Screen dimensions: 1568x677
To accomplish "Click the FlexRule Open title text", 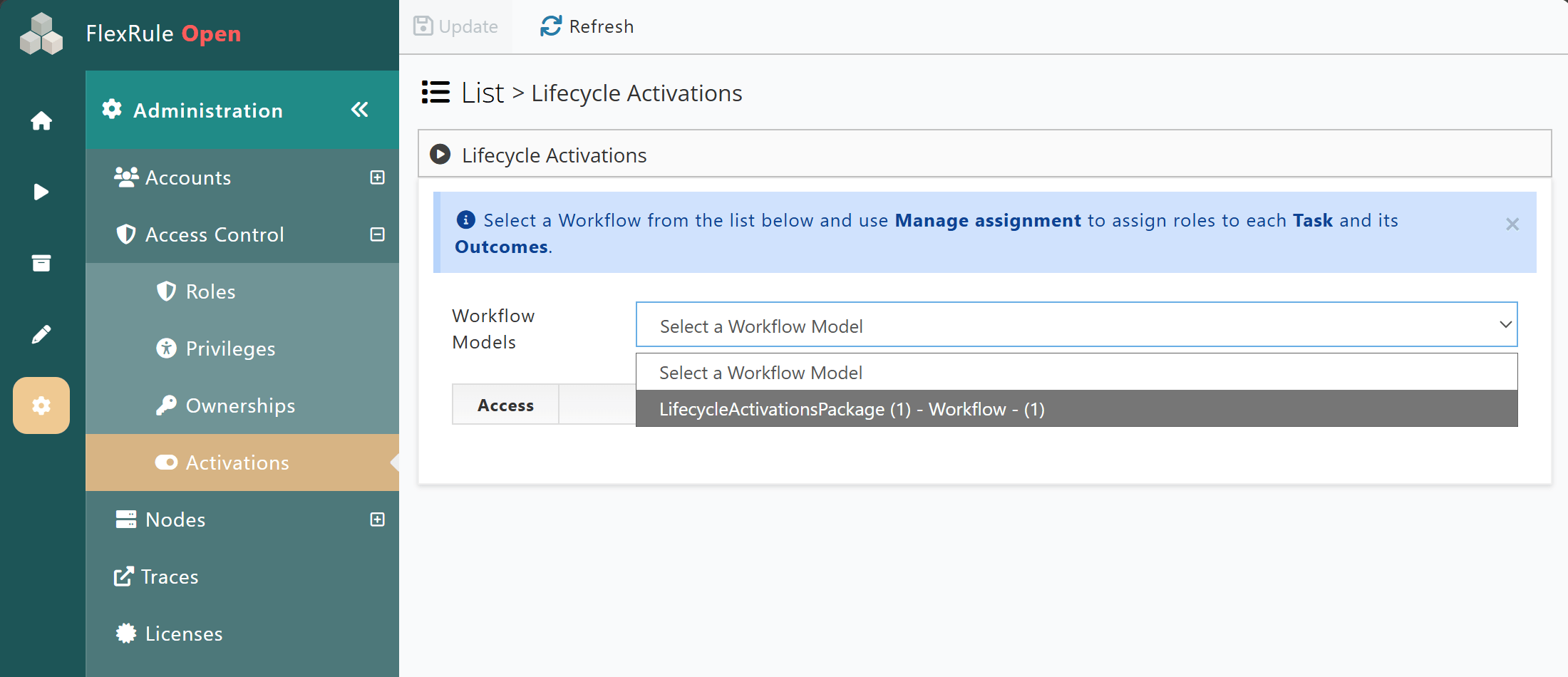I will click(x=163, y=33).
